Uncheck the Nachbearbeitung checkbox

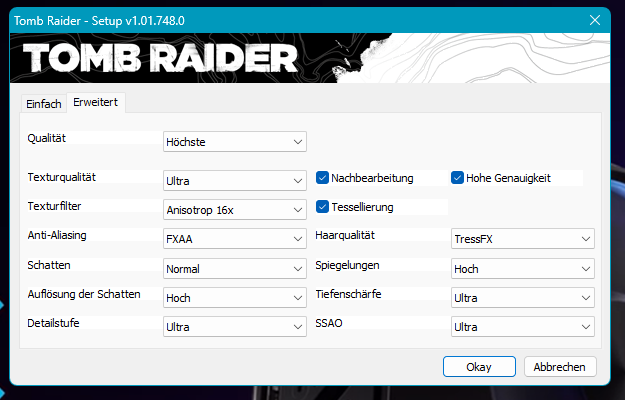point(322,178)
